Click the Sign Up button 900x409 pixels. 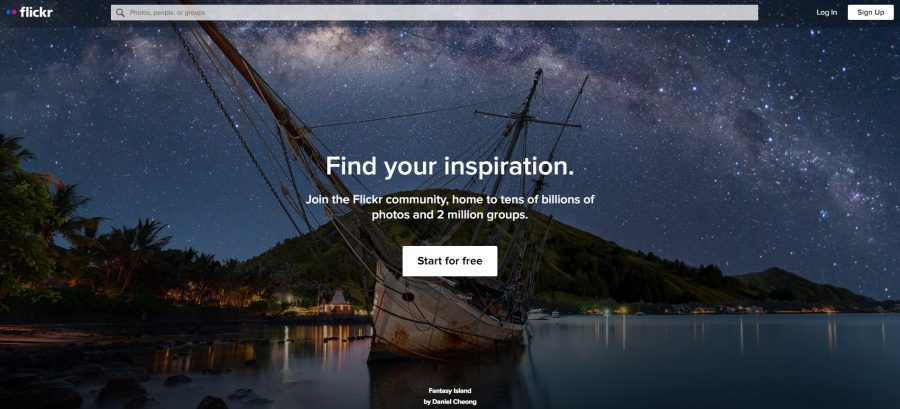point(871,13)
